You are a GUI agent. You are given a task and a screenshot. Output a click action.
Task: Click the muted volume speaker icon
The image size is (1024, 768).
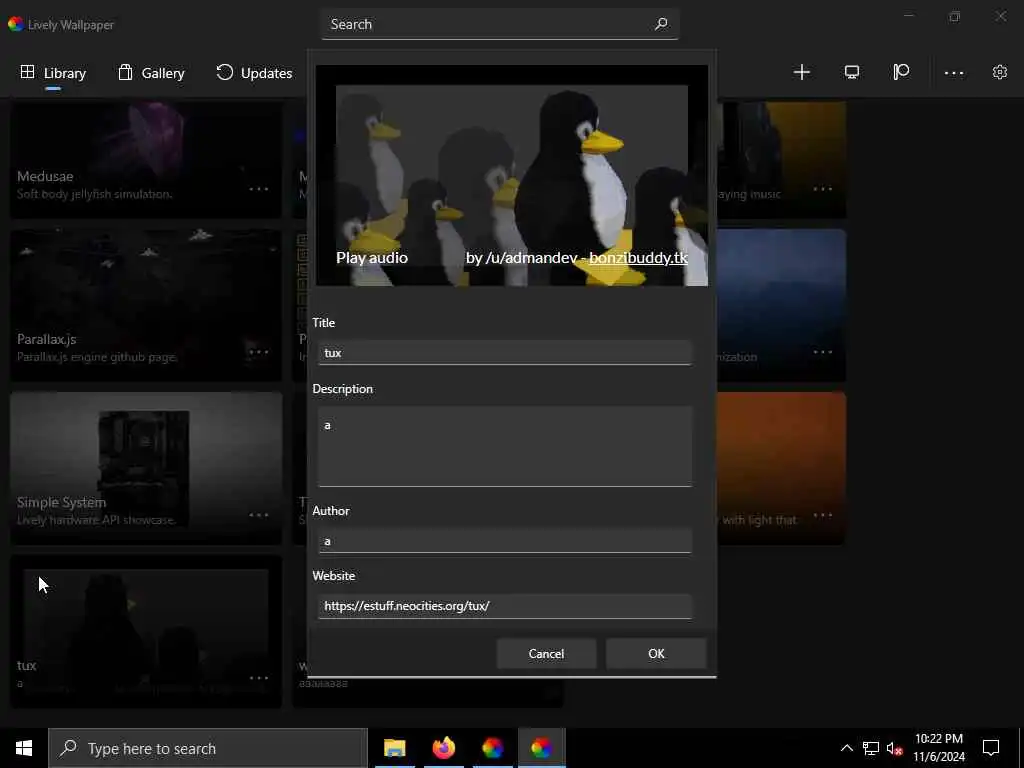click(x=895, y=748)
